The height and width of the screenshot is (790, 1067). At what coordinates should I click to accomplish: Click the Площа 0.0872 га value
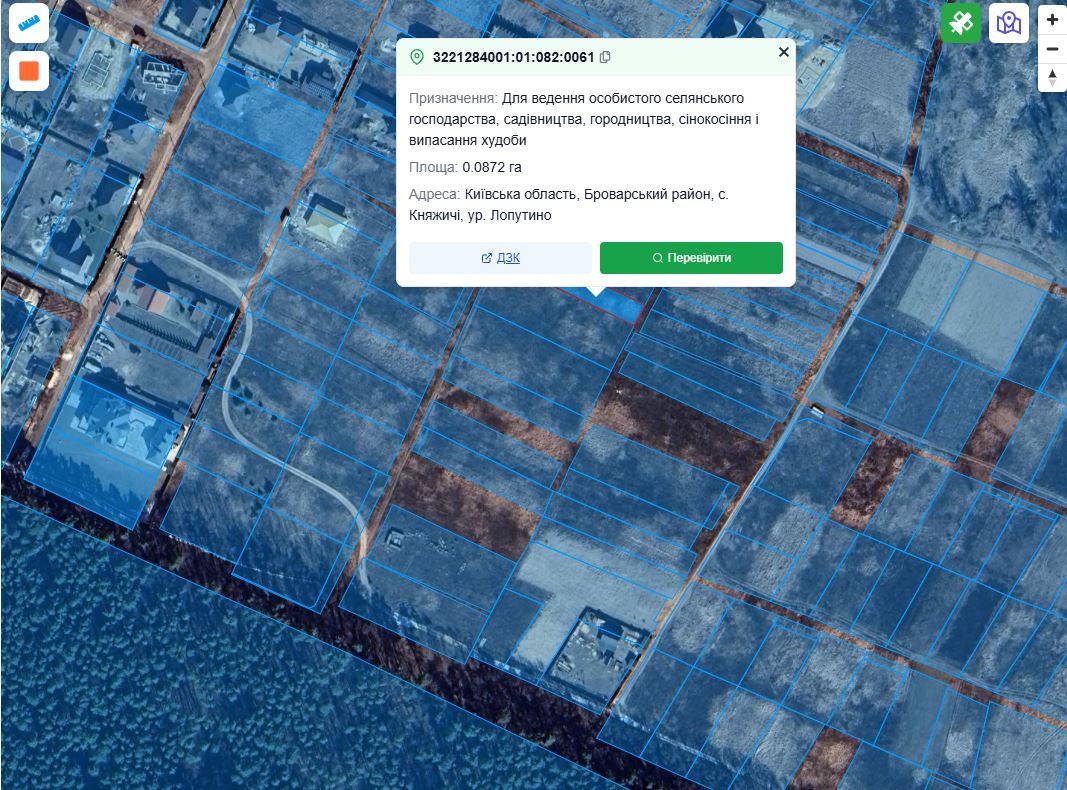pos(491,167)
